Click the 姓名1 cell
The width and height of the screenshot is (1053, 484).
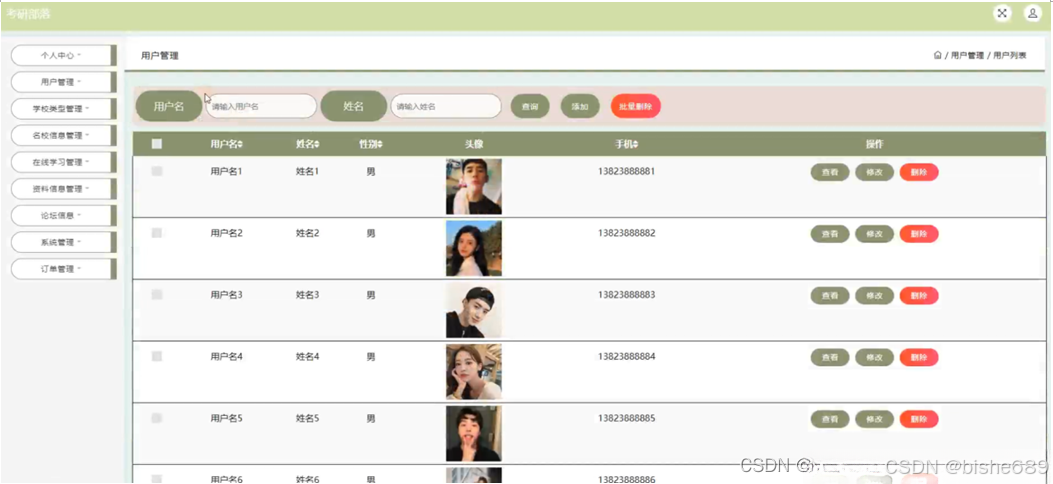pyautogui.click(x=308, y=171)
